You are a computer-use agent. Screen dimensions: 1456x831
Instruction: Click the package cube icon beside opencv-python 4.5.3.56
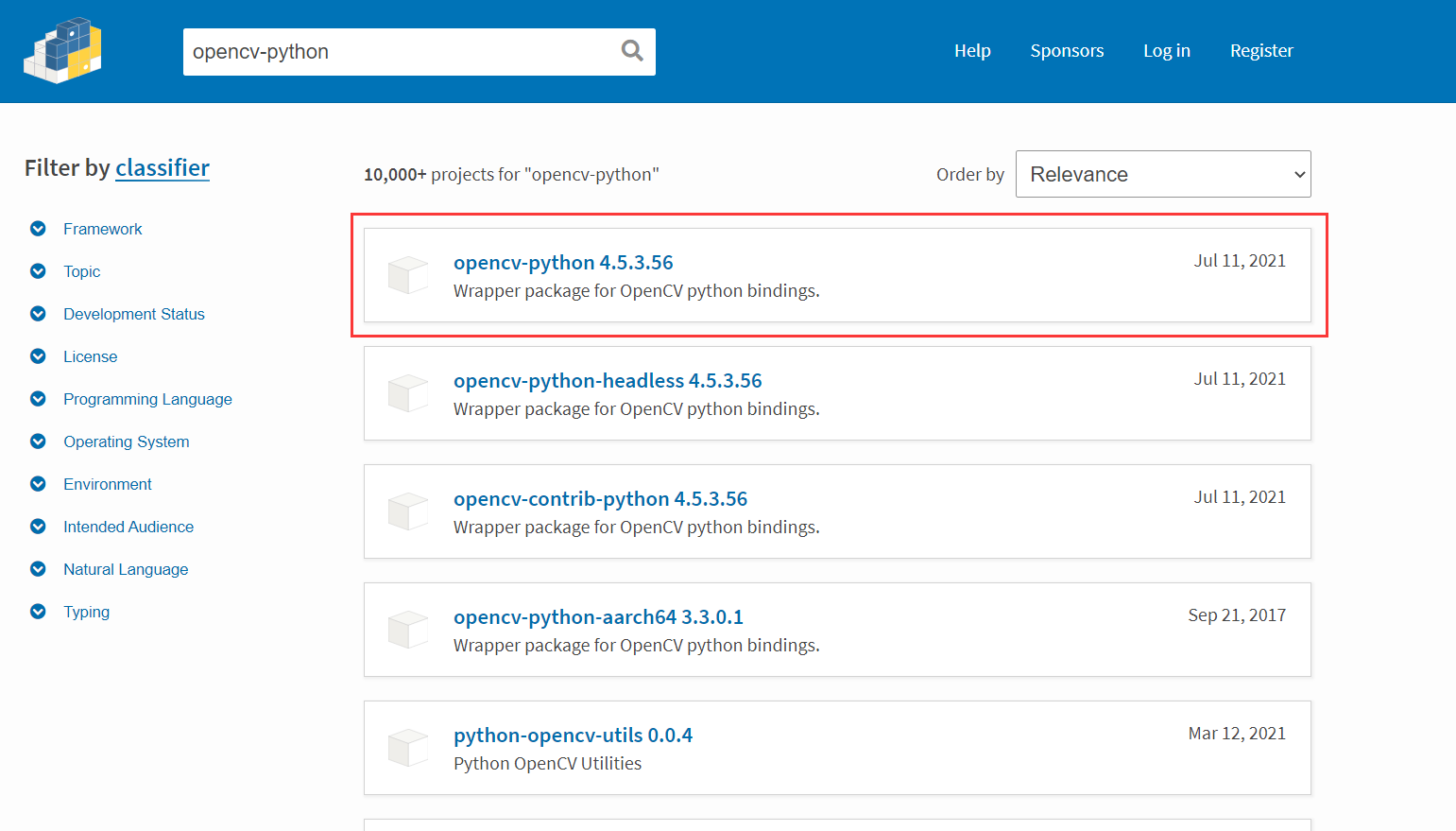(408, 275)
